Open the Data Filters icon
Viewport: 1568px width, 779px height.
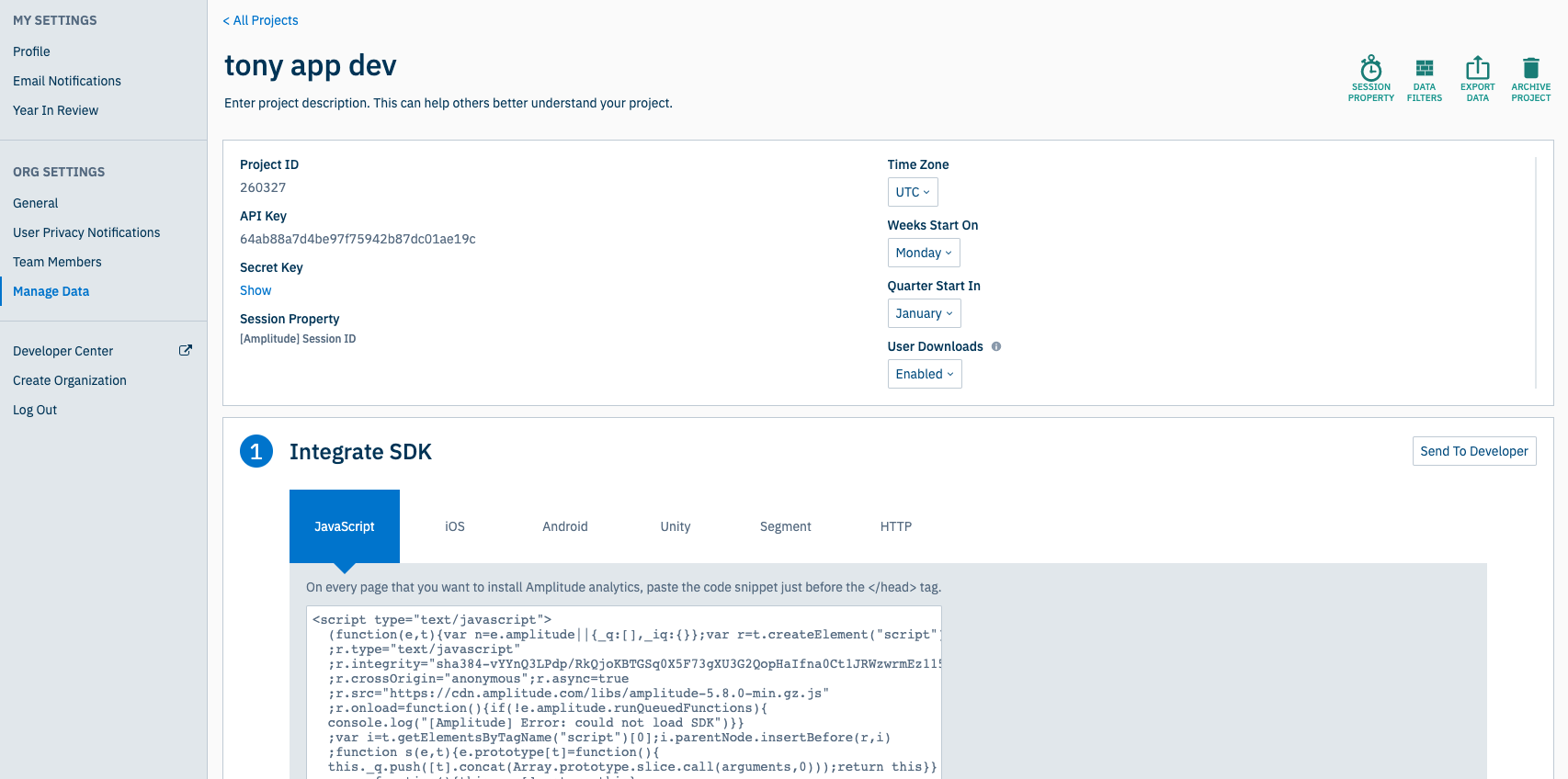click(x=1424, y=69)
